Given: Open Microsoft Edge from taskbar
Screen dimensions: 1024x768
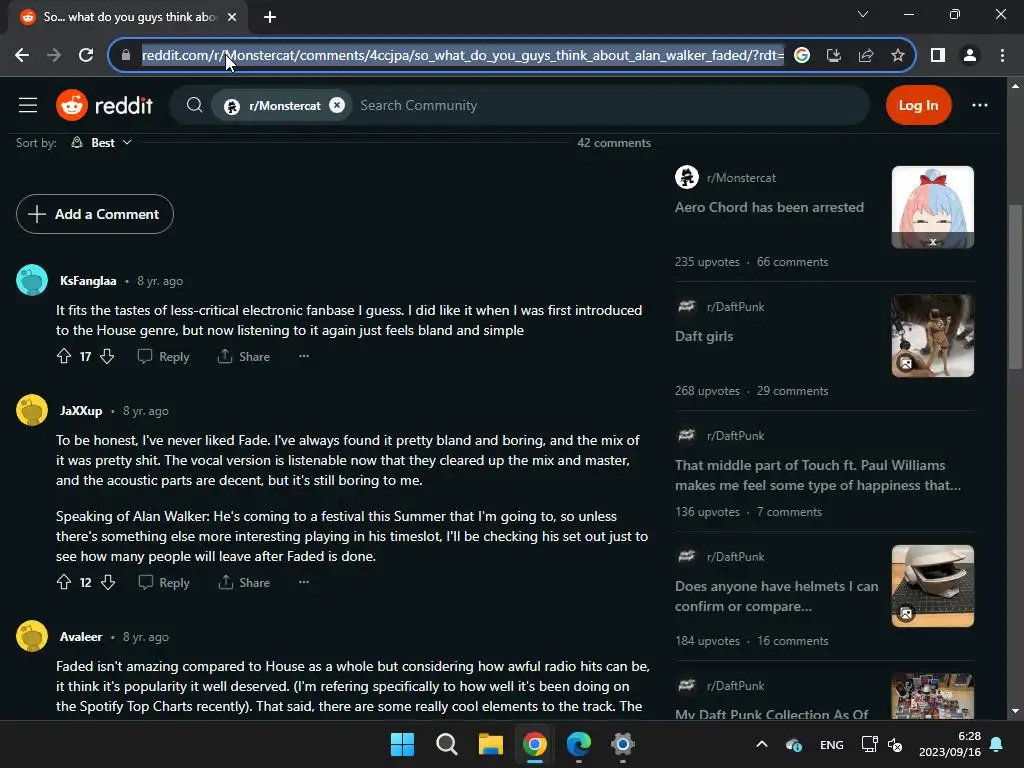Looking at the screenshot, I should 579,744.
